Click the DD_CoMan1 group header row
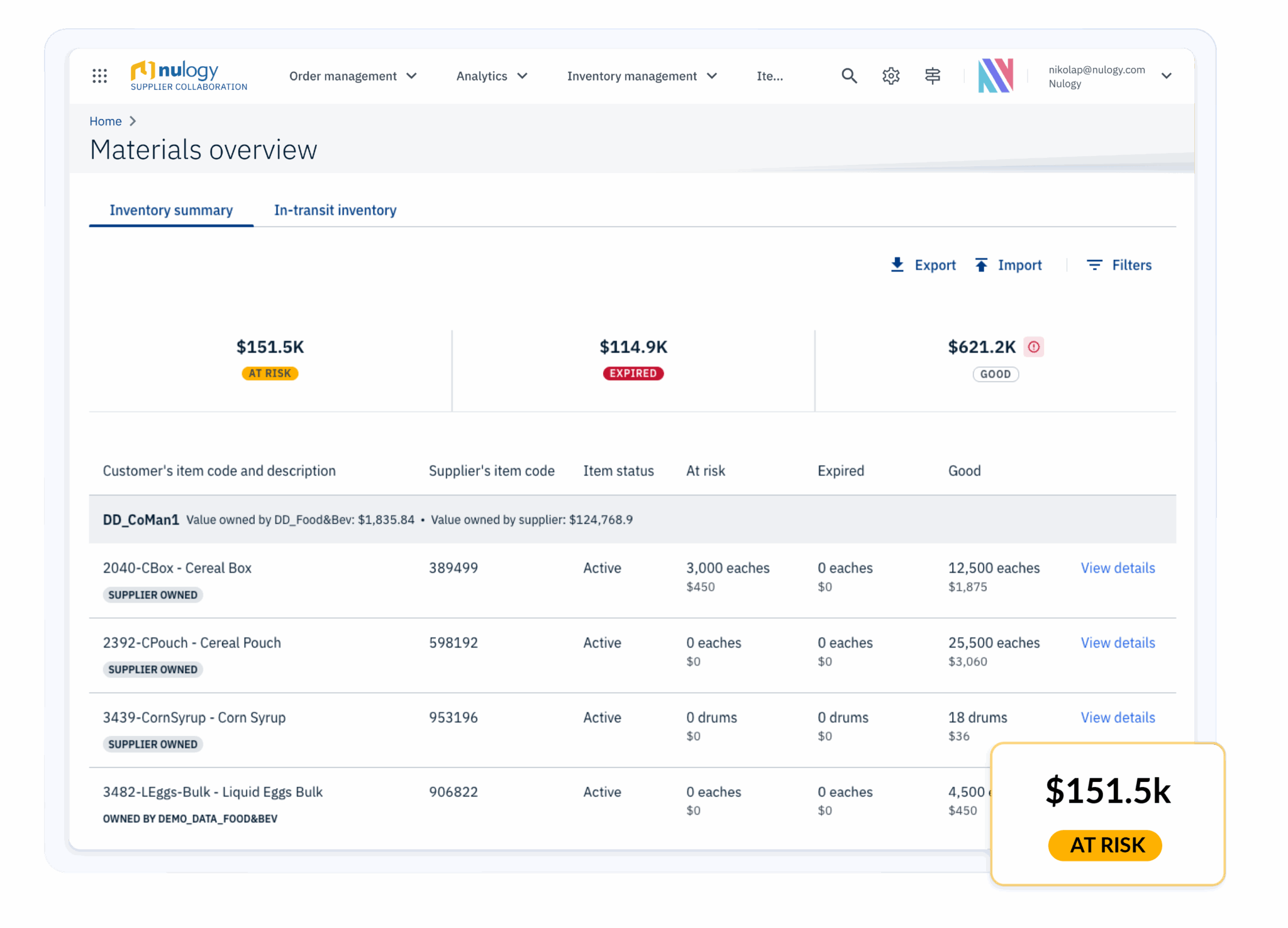Image resolution: width=1288 pixels, height=928 pixels. pyautogui.click(x=632, y=520)
